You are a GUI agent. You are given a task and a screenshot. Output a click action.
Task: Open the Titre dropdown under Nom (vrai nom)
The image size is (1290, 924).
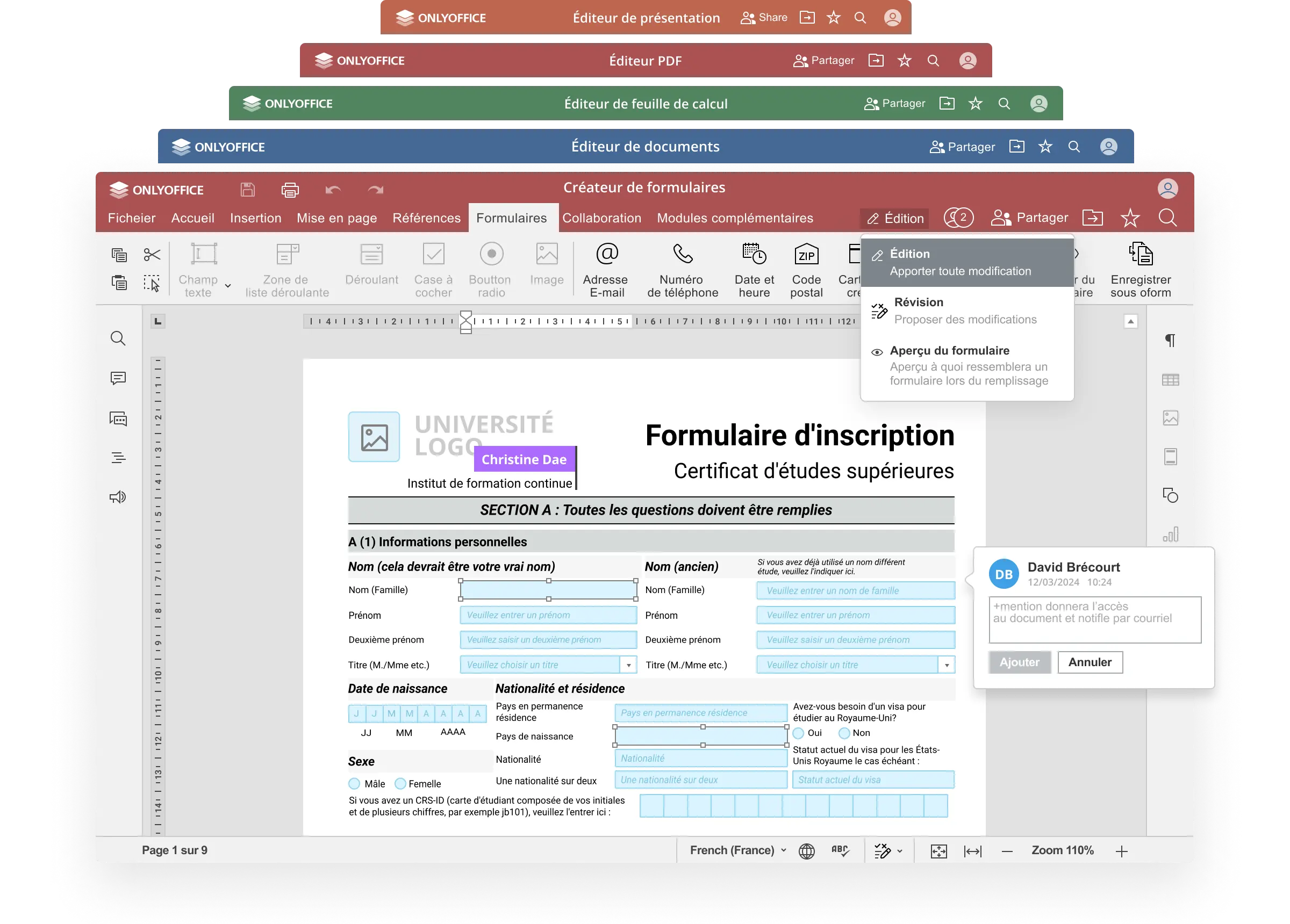628,665
